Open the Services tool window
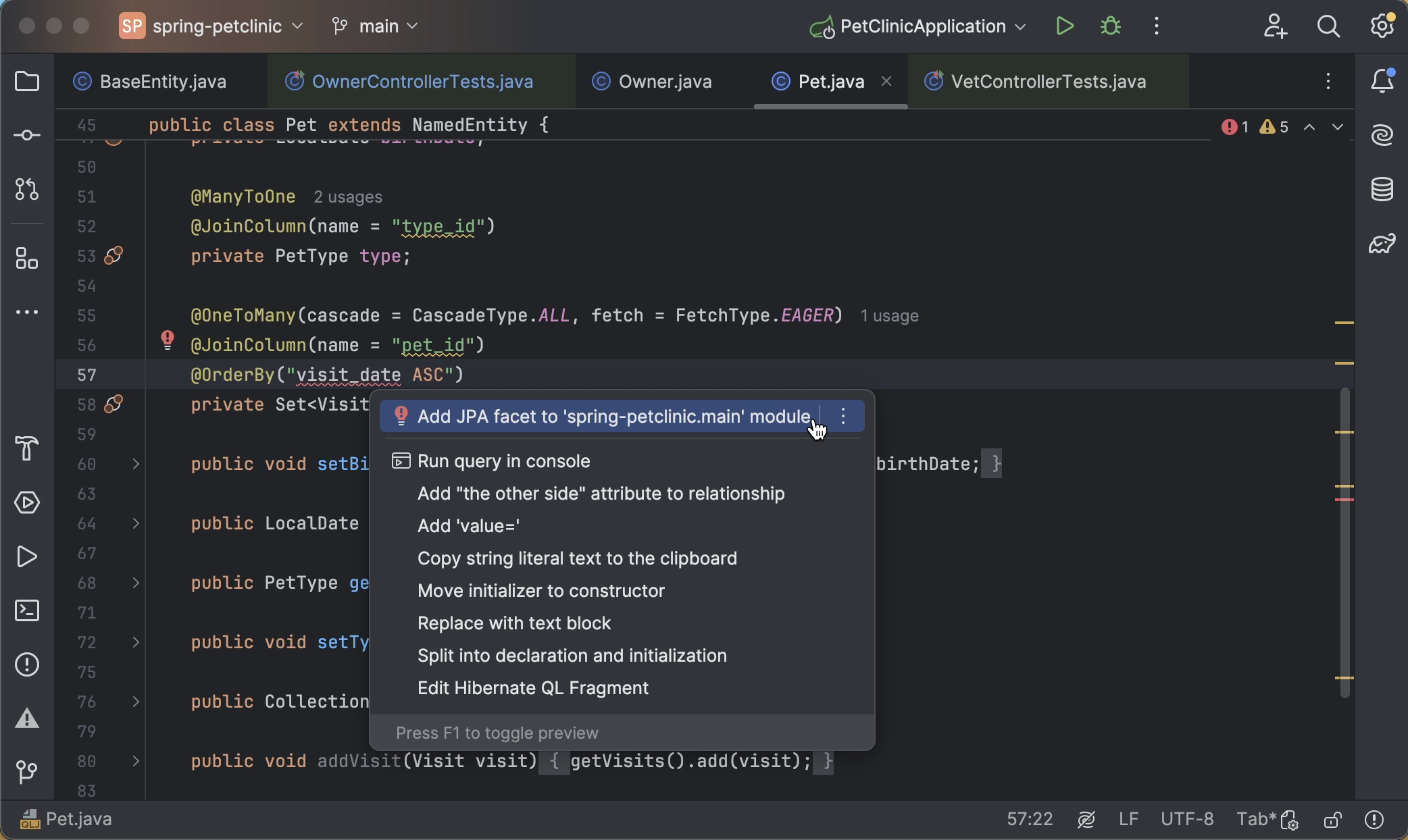The image size is (1408, 840). 27,502
